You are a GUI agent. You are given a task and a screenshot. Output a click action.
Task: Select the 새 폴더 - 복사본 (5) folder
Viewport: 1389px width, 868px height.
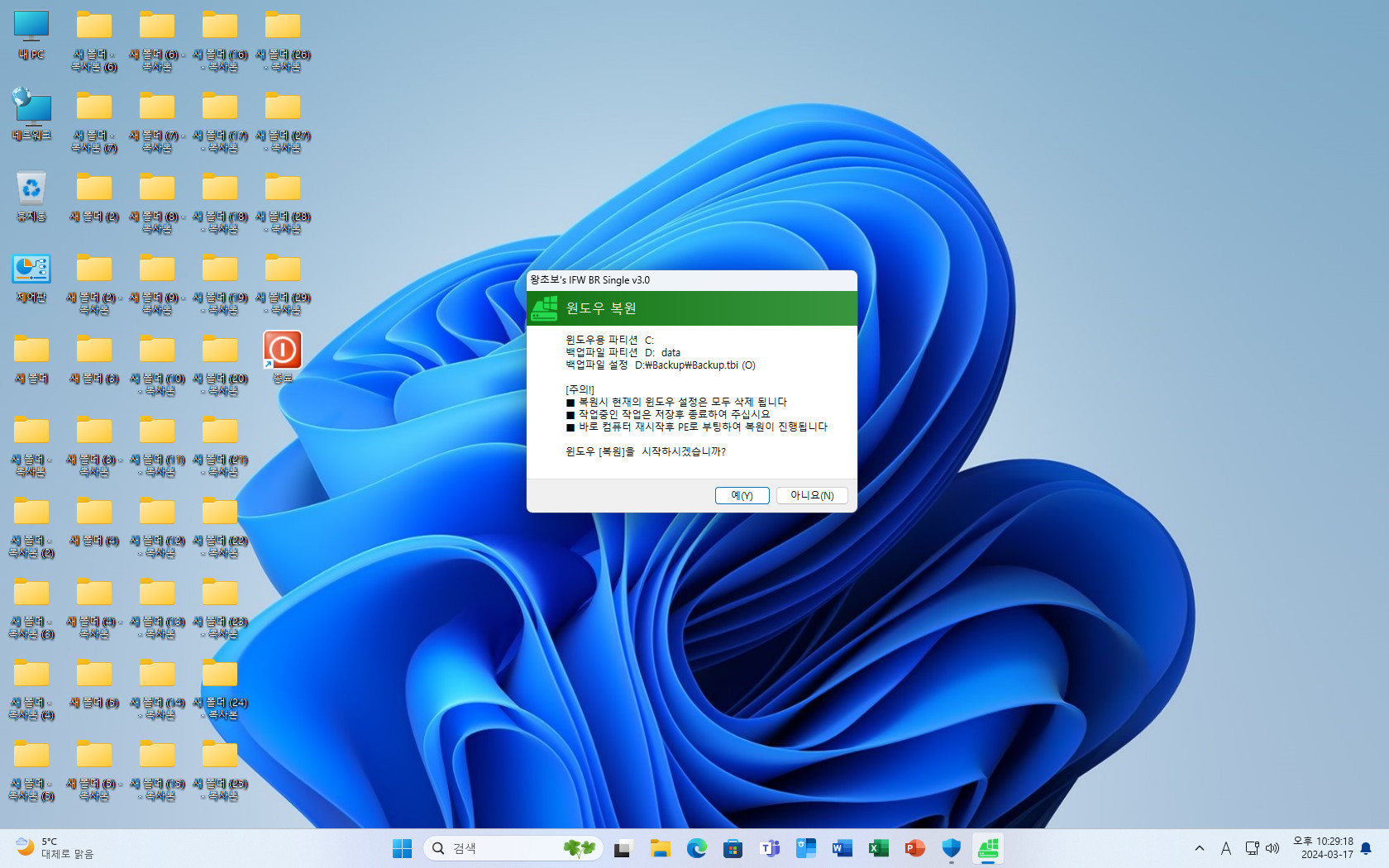tap(31, 770)
